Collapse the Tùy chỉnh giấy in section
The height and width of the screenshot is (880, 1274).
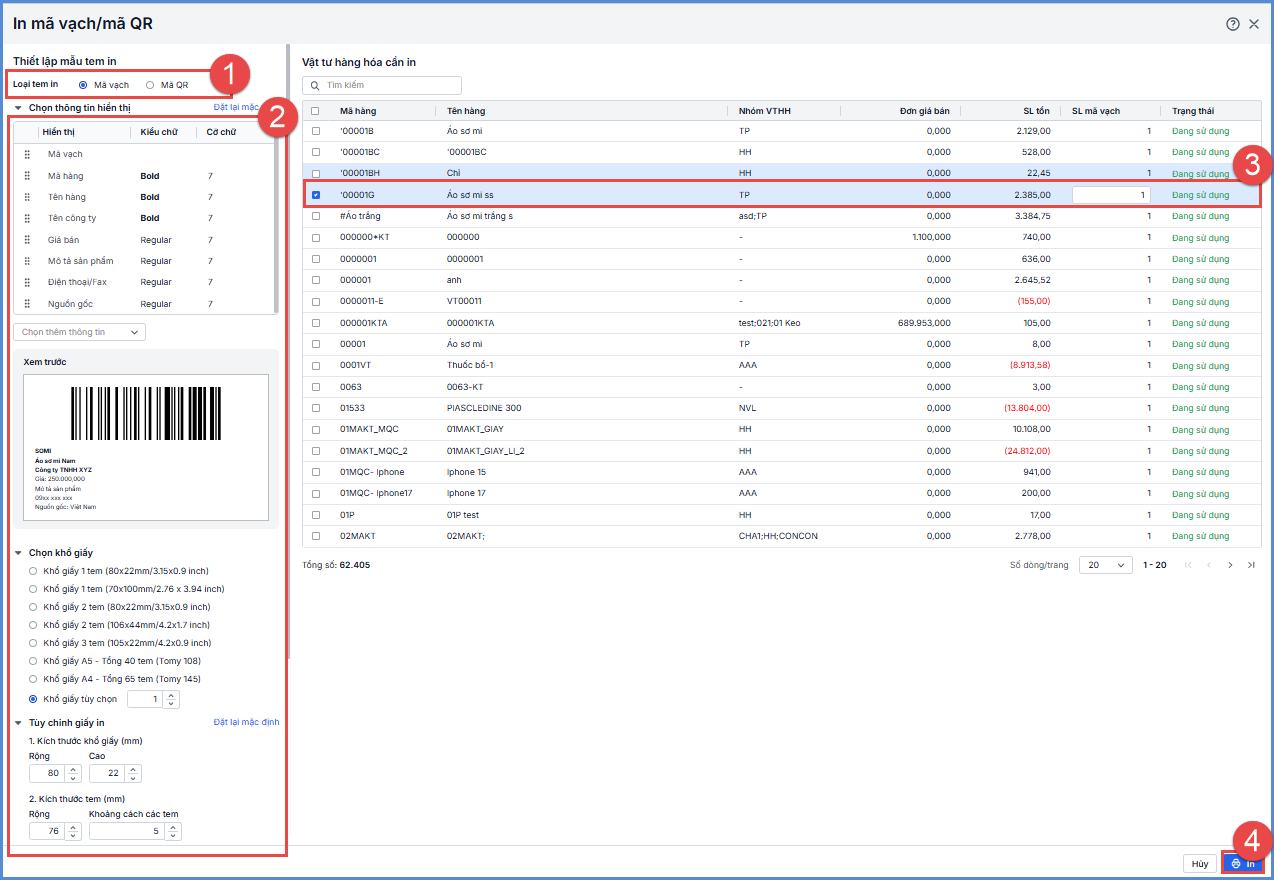(19, 723)
